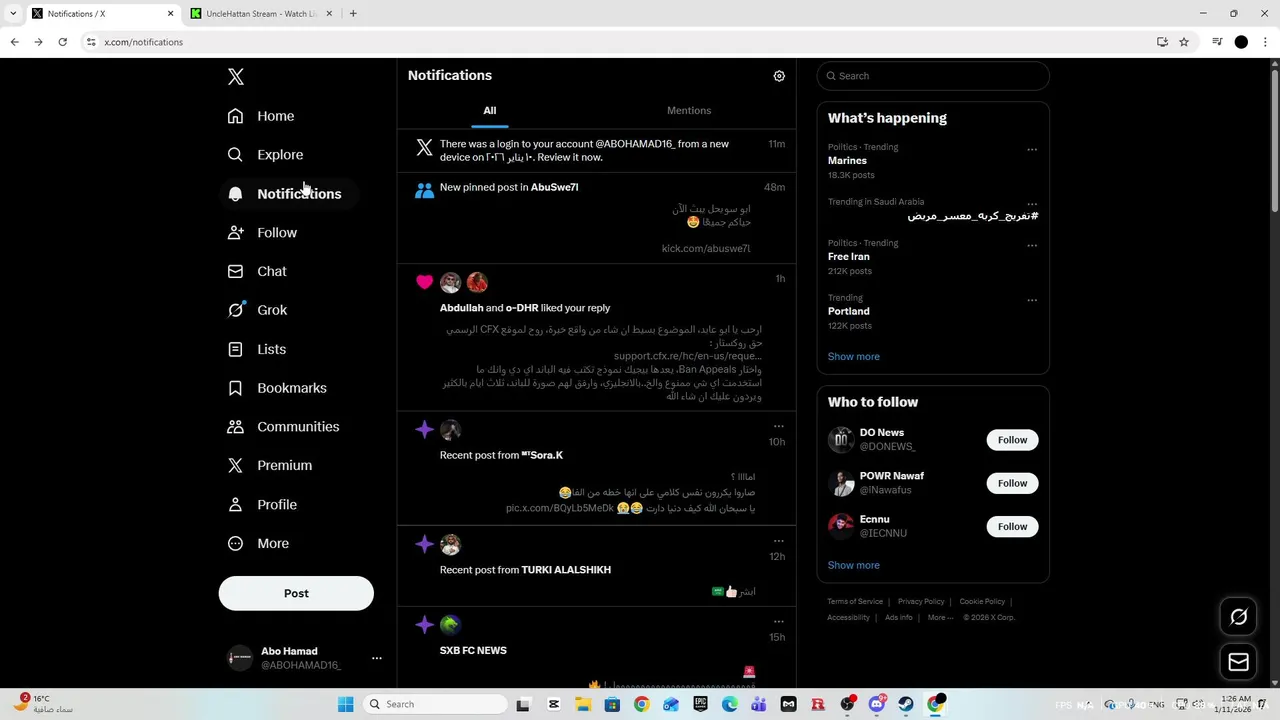
Task: Open the Privacy Policy link
Action: pos(921,602)
